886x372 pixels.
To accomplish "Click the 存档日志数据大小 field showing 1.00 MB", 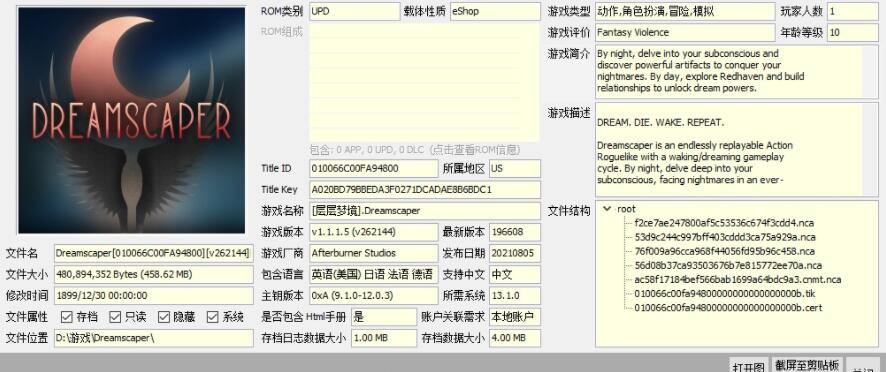I will pos(384,338).
